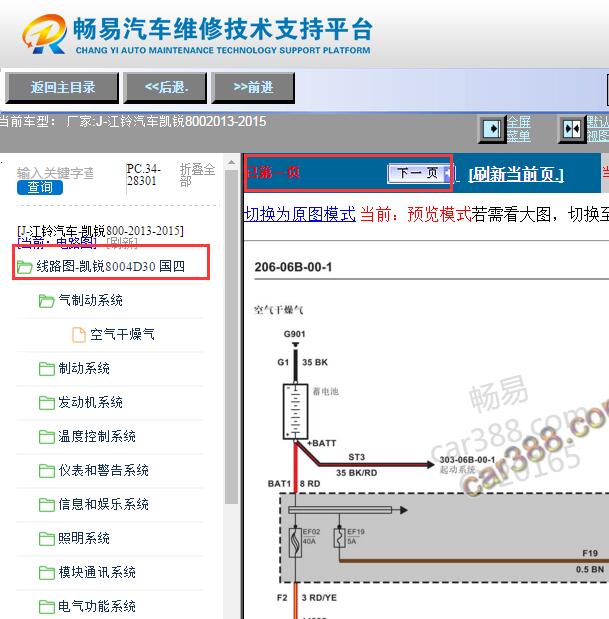
Task: Click the 下一页 next page button
Action: (x=419, y=173)
